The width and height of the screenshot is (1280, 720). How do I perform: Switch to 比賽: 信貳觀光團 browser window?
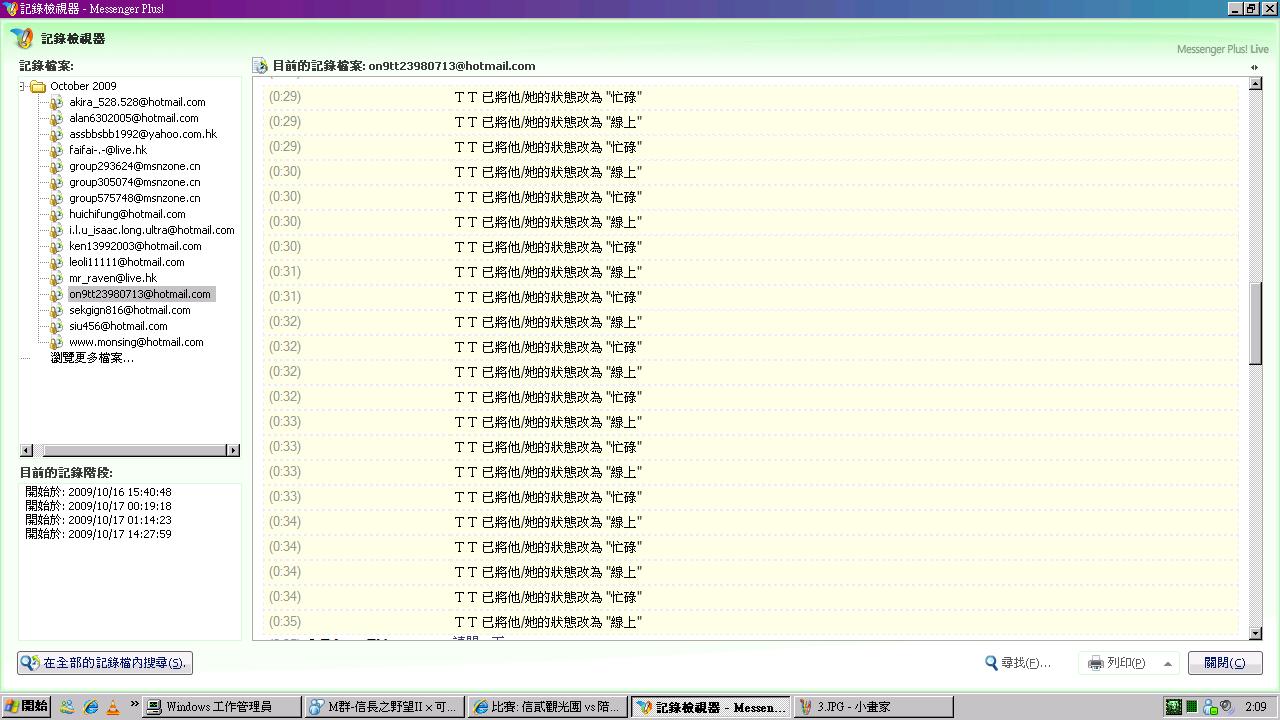548,707
